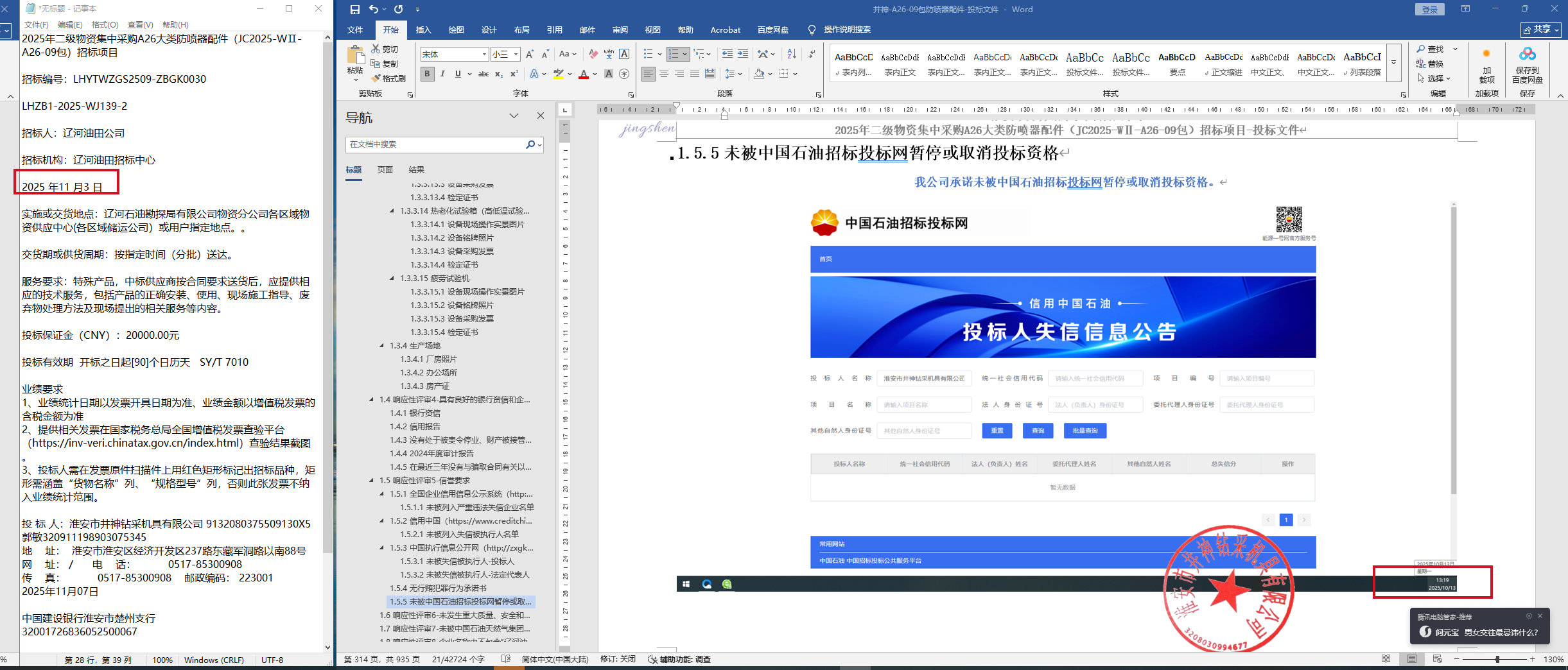1568x670 pixels.
Task: Center-align the paragraph
Action: click(664, 74)
